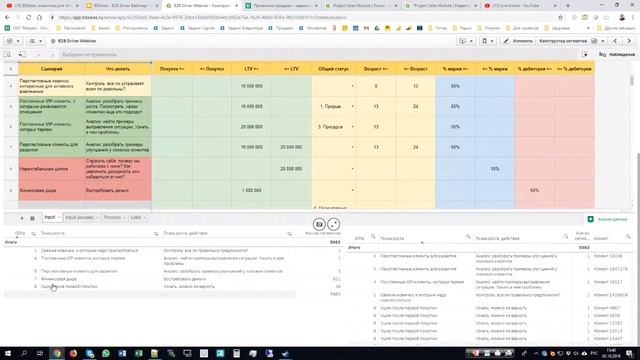
Task: Open status dropdown in 1. Прорыв row
Action: 353,107
